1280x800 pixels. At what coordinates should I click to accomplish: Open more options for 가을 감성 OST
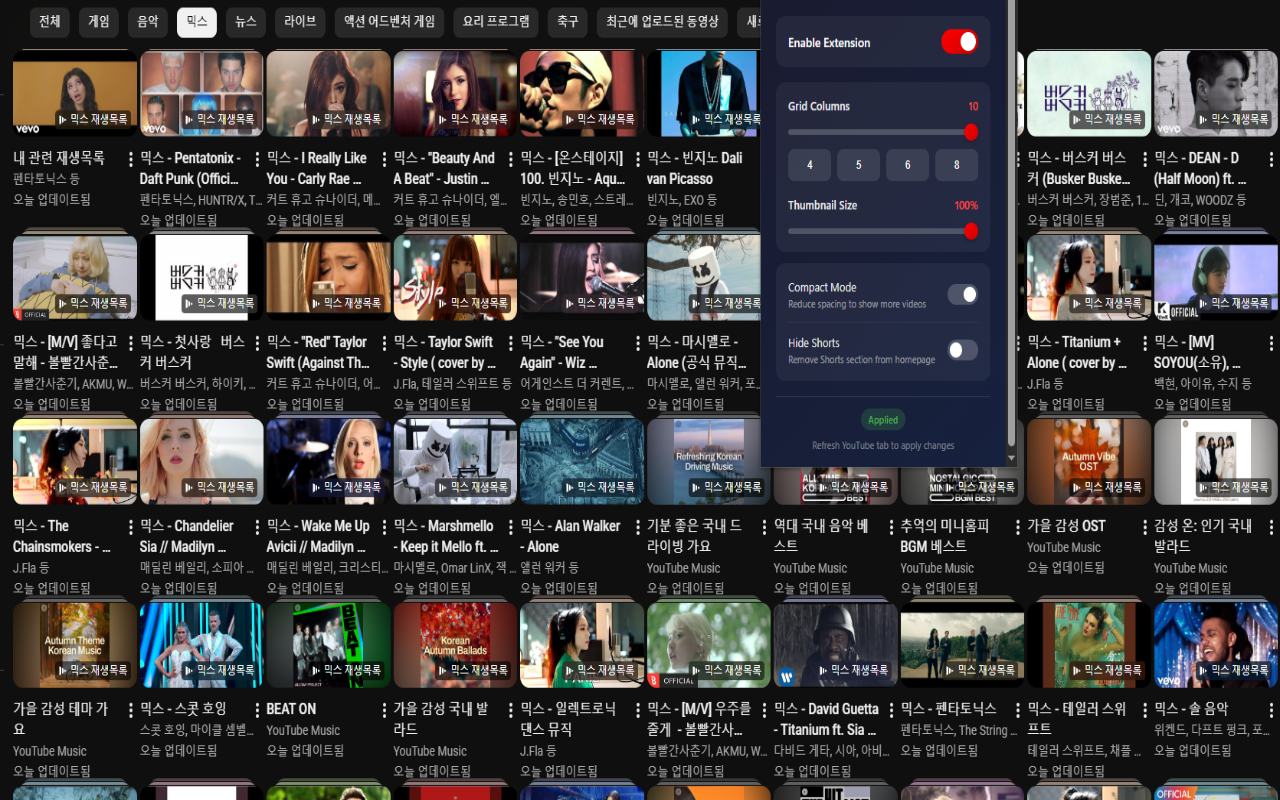(1146, 527)
